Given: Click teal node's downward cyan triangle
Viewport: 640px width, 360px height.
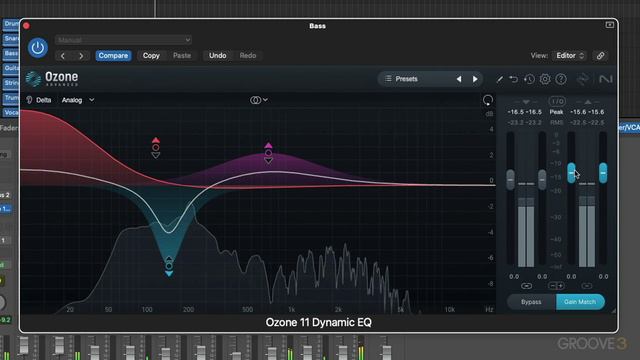Looking at the screenshot, I should (x=169, y=274).
